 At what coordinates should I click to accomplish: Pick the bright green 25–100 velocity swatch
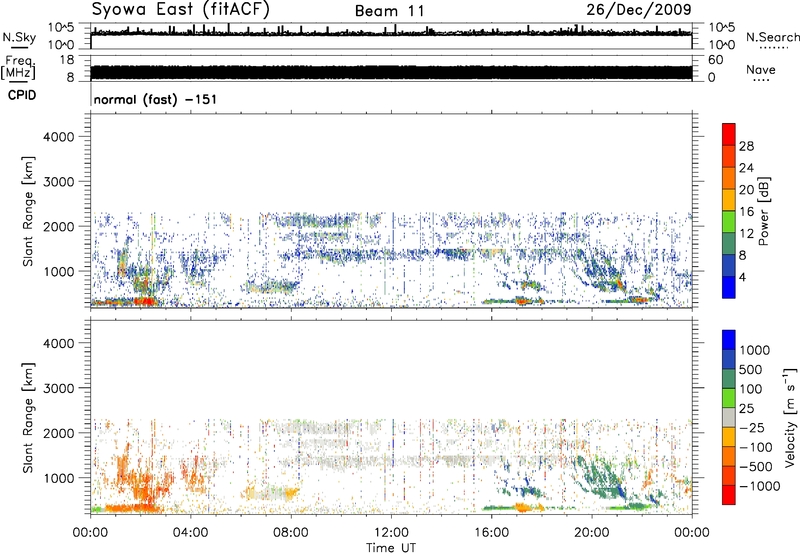(x=729, y=398)
